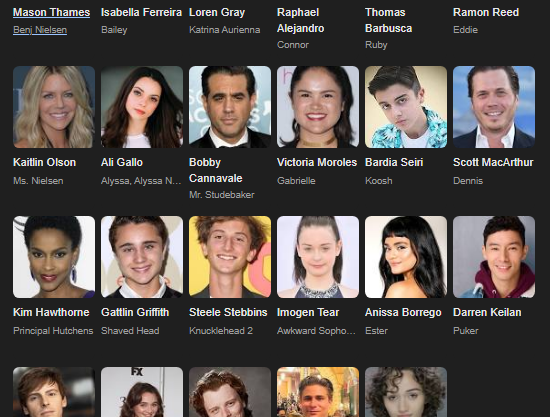Viewport: 550px width, 417px height.
Task: Open the Ramon Reed cast entry
Action: pos(486,12)
